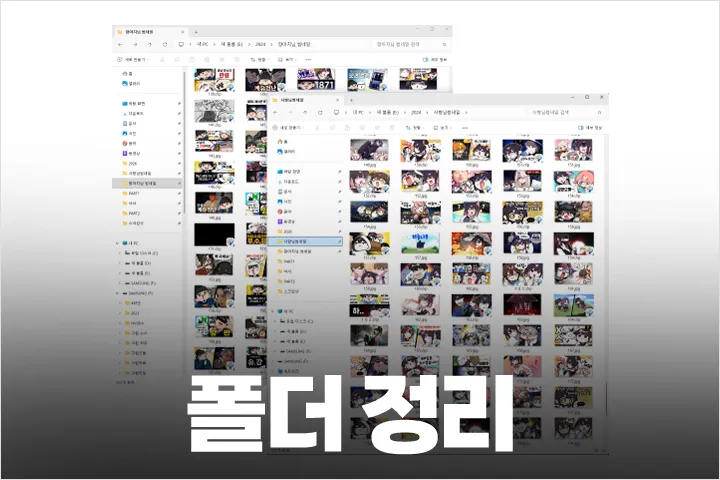
Task: Open 정렬 sort dropdown in front window
Action: (x=414, y=128)
